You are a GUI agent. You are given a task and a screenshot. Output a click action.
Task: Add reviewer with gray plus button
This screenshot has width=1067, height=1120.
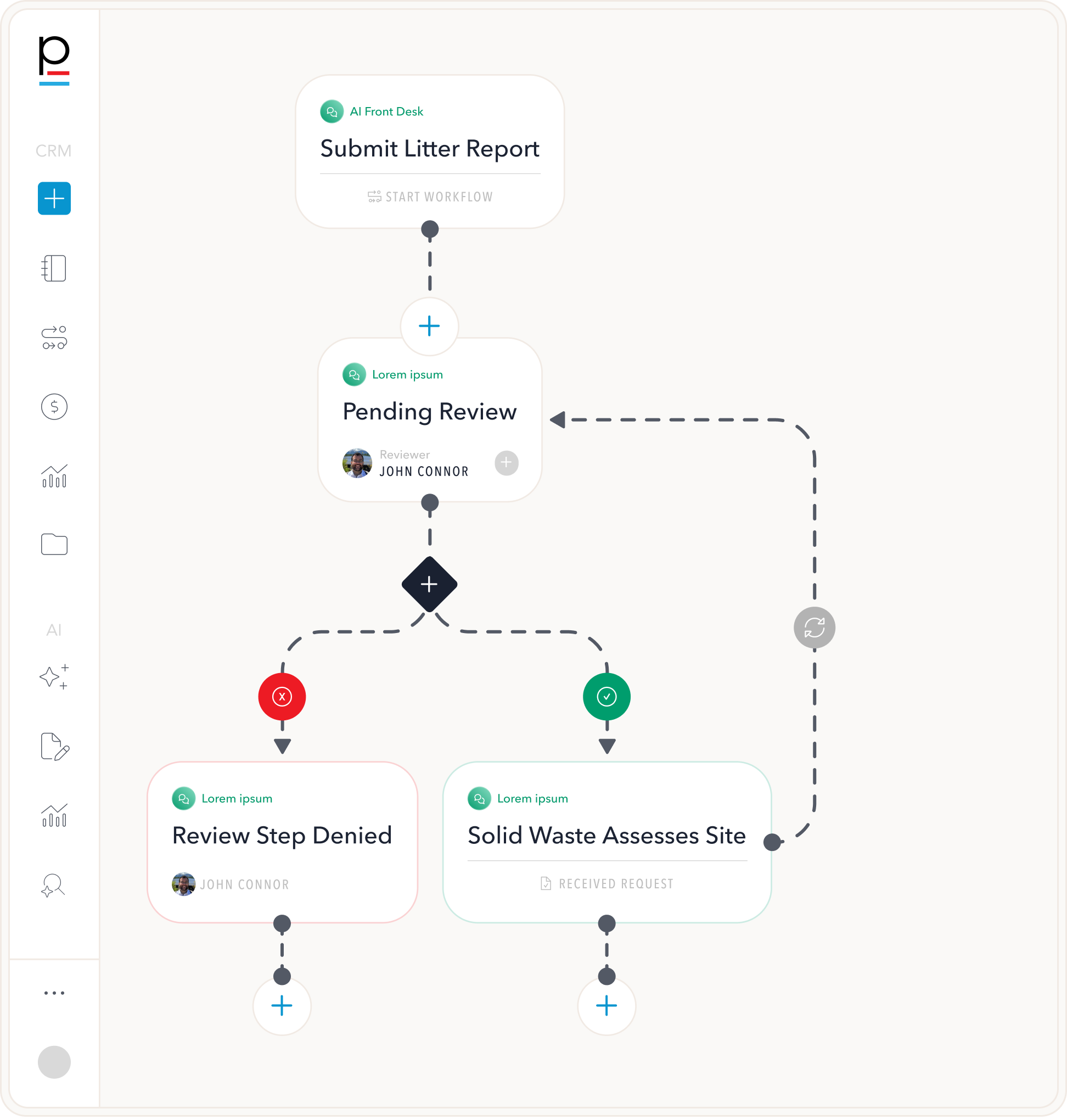(506, 463)
